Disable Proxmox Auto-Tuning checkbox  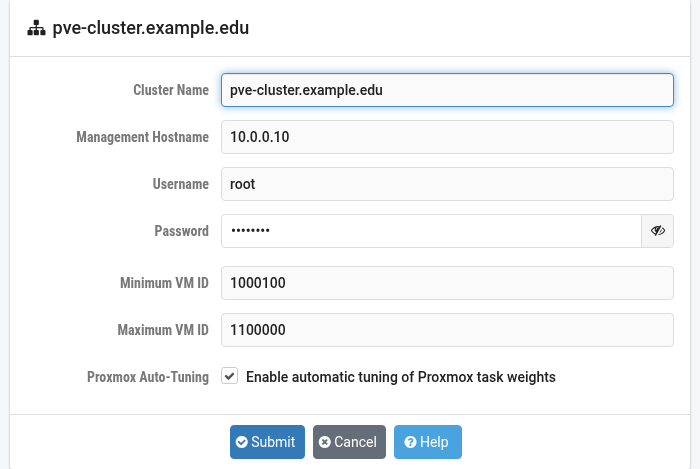click(229, 376)
